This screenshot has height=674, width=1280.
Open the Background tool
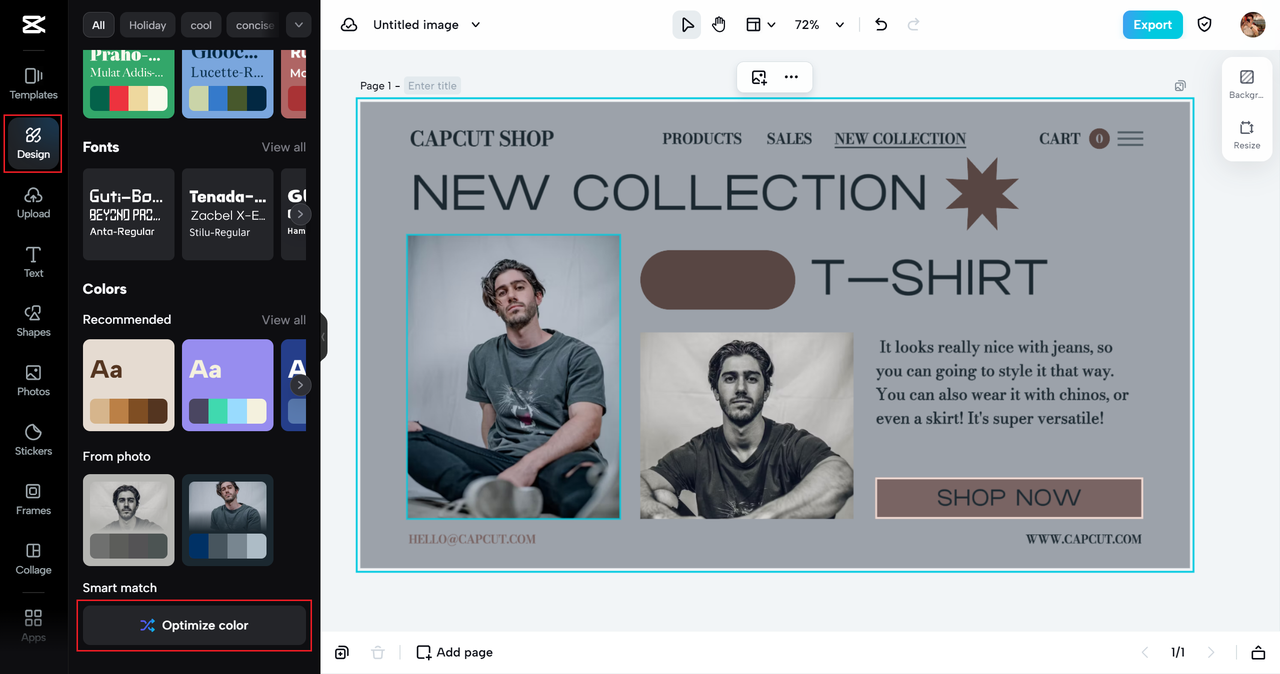coord(1247,84)
